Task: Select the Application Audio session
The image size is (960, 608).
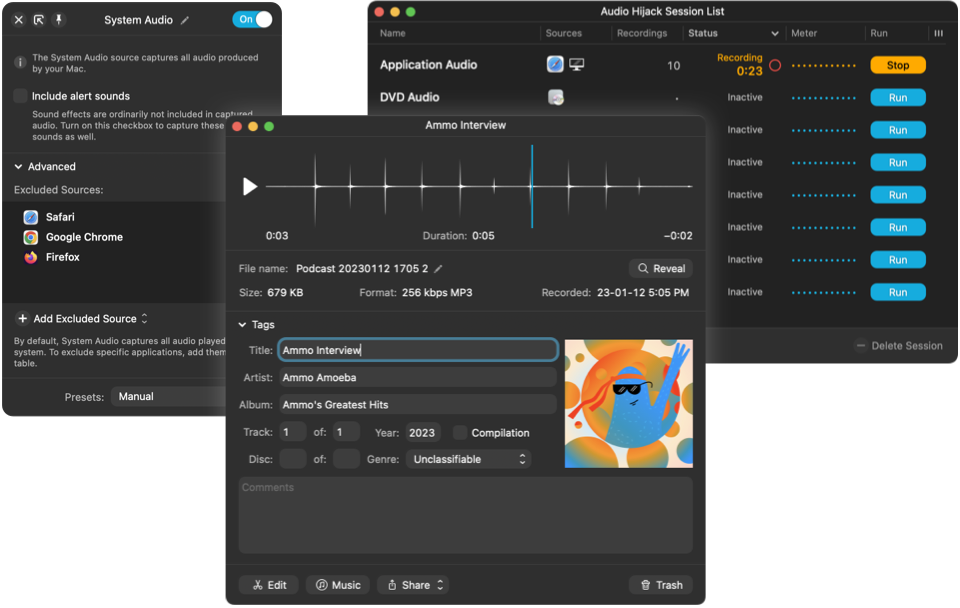Action: [428, 65]
